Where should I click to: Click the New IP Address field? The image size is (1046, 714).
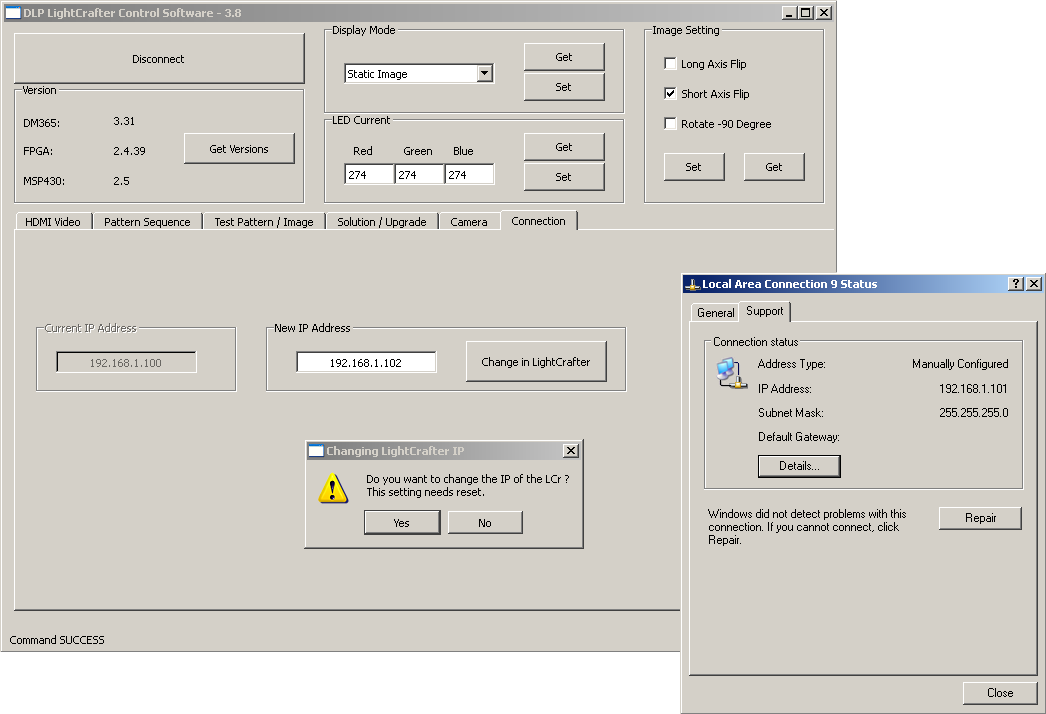click(366, 362)
